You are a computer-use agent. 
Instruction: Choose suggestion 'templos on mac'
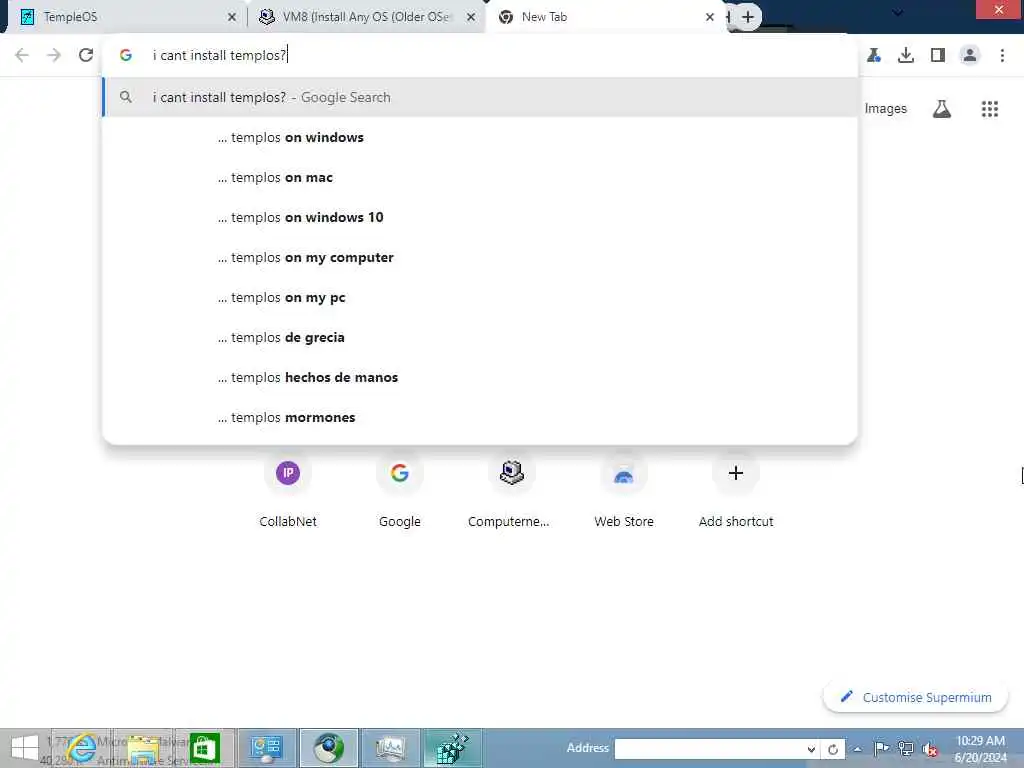click(x=480, y=178)
